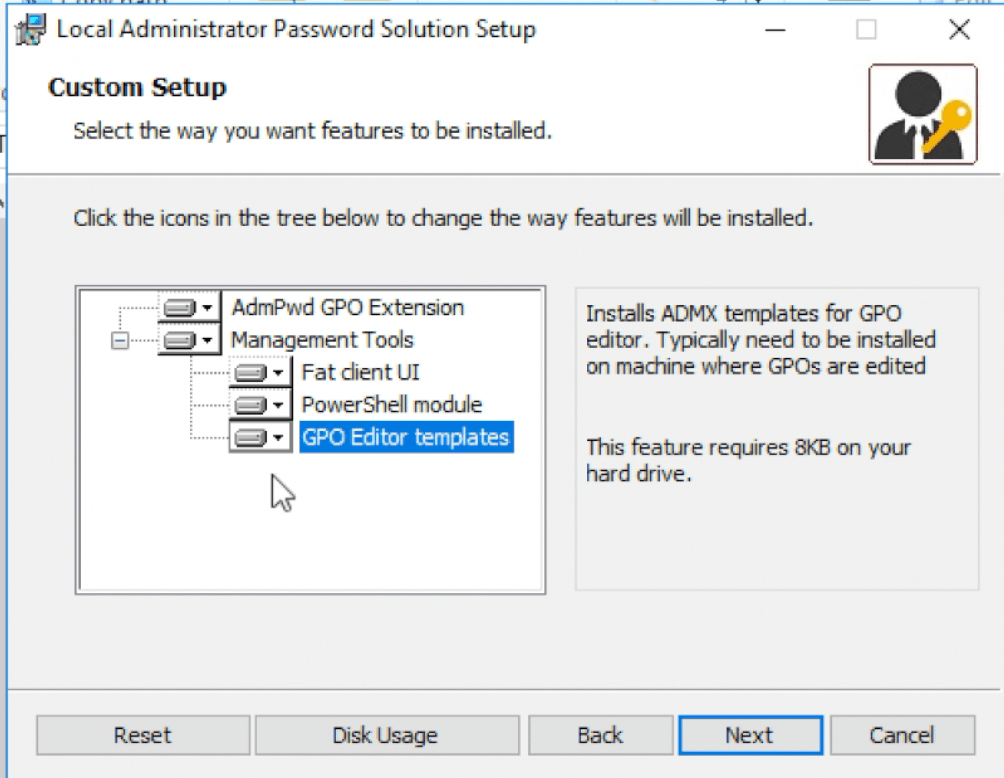This screenshot has width=1004, height=778.
Task: Open the Disk Usage dialog
Action: coord(386,735)
